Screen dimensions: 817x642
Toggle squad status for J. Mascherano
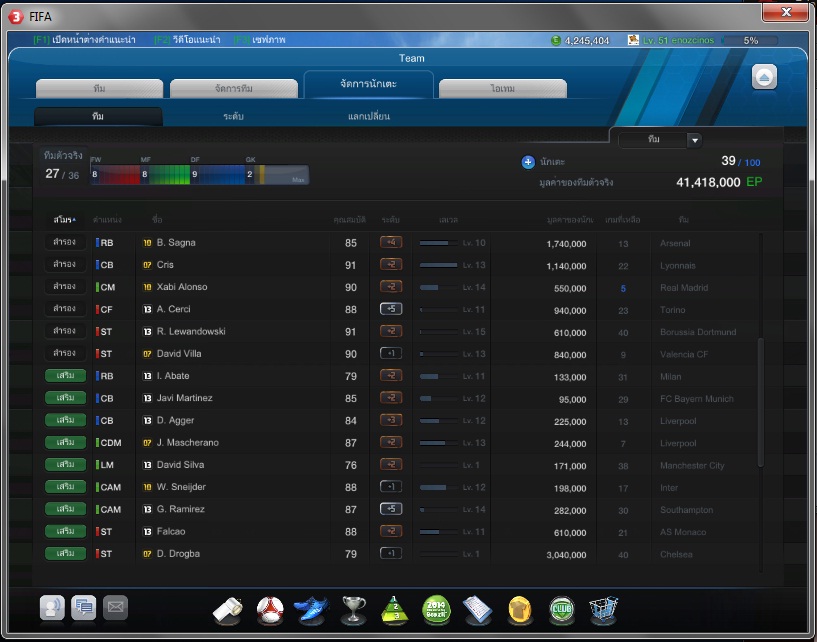(65, 442)
